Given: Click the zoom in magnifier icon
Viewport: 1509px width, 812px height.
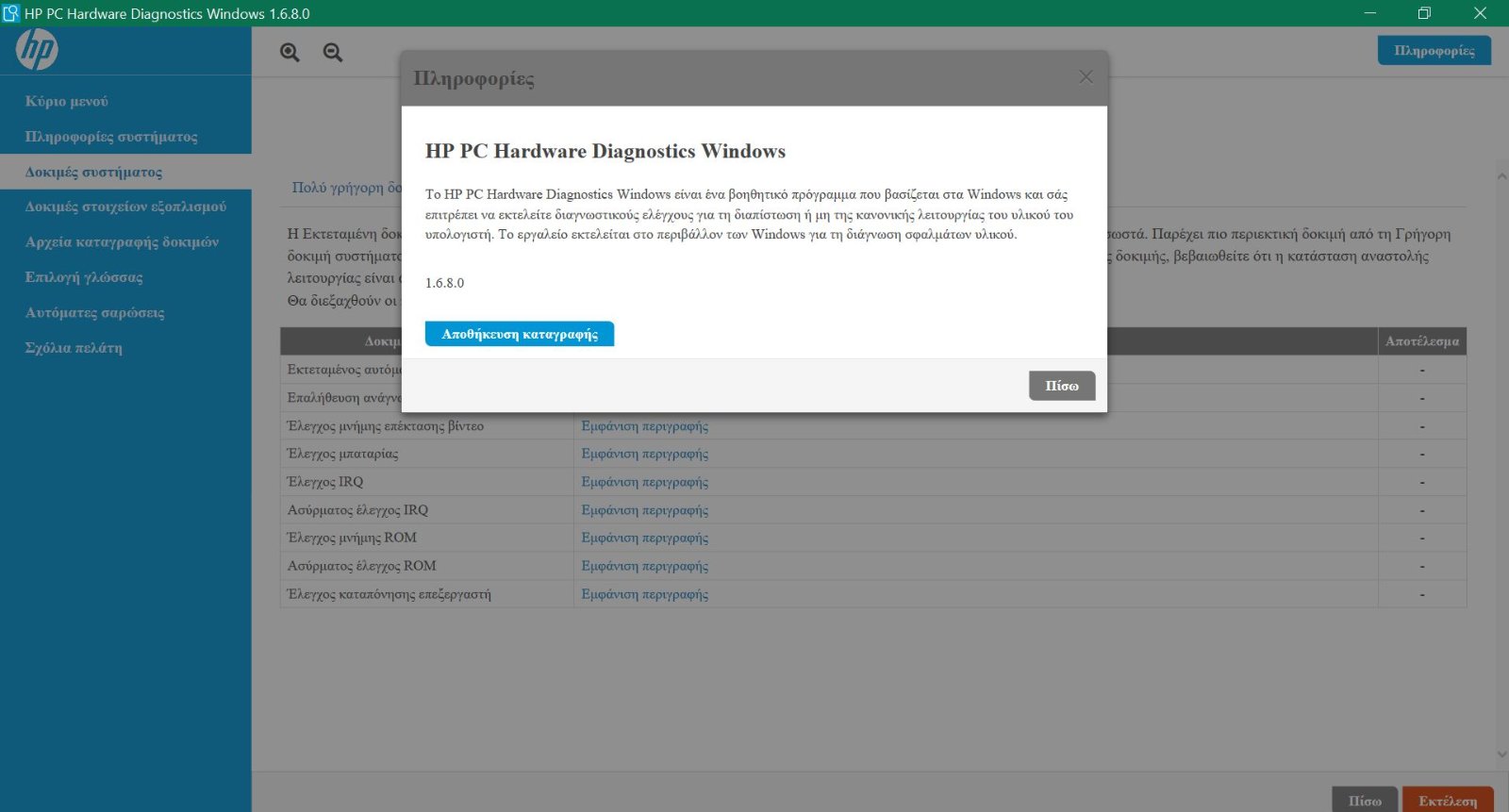Looking at the screenshot, I should [290, 53].
